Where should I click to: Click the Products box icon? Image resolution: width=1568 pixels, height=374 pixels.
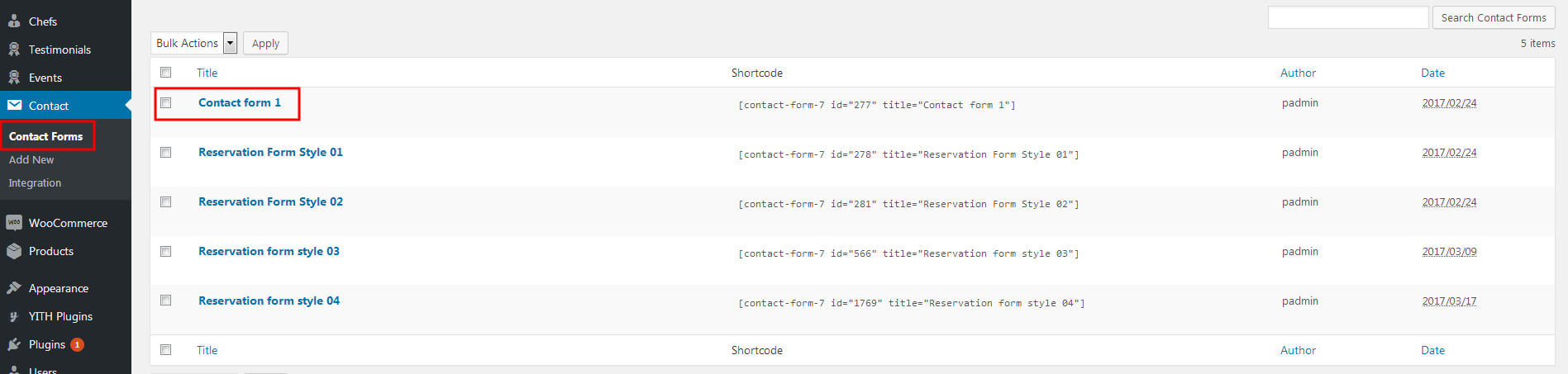click(x=14, y=251)
